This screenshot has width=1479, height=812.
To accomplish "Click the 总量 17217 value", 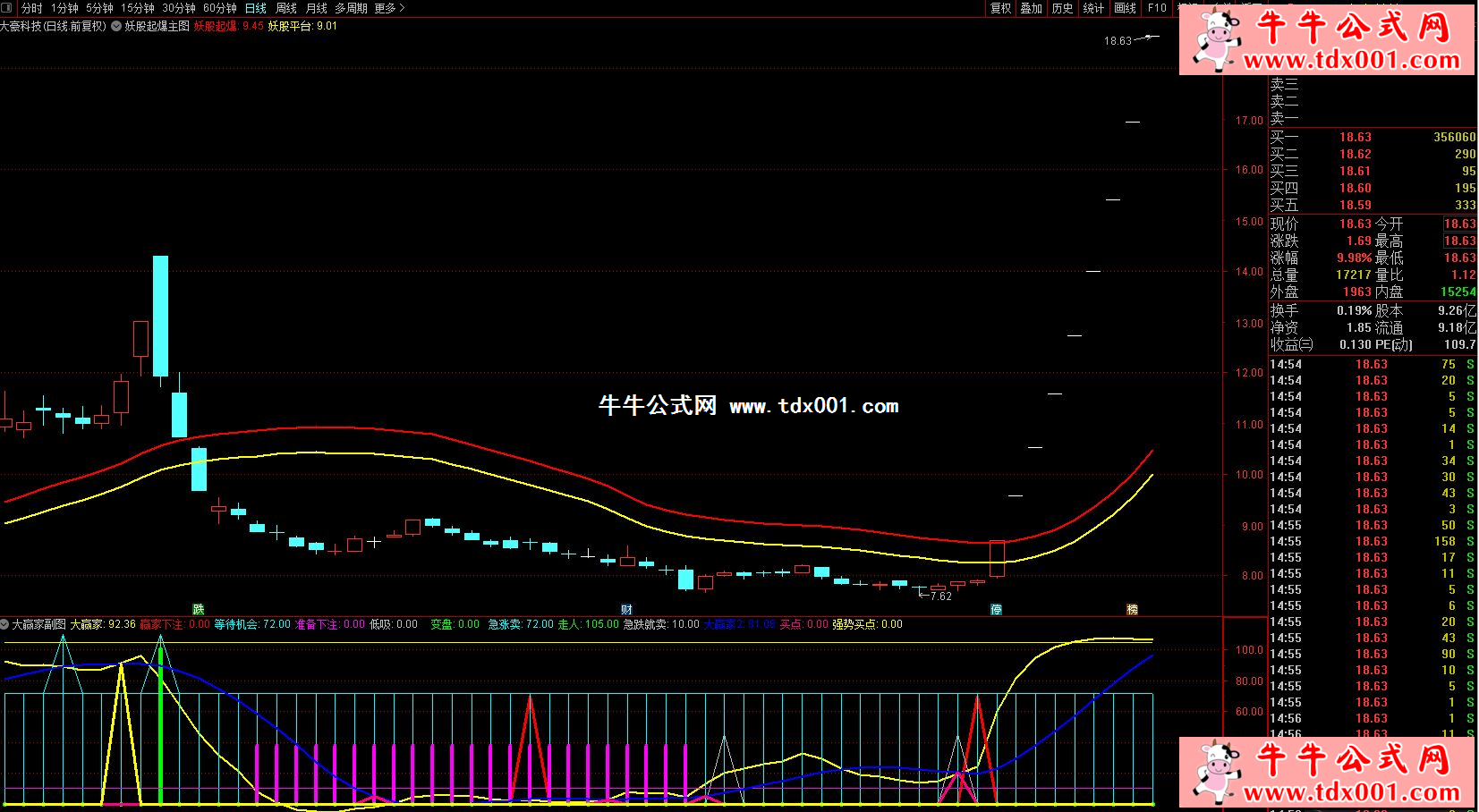I will pos(1354,275).
